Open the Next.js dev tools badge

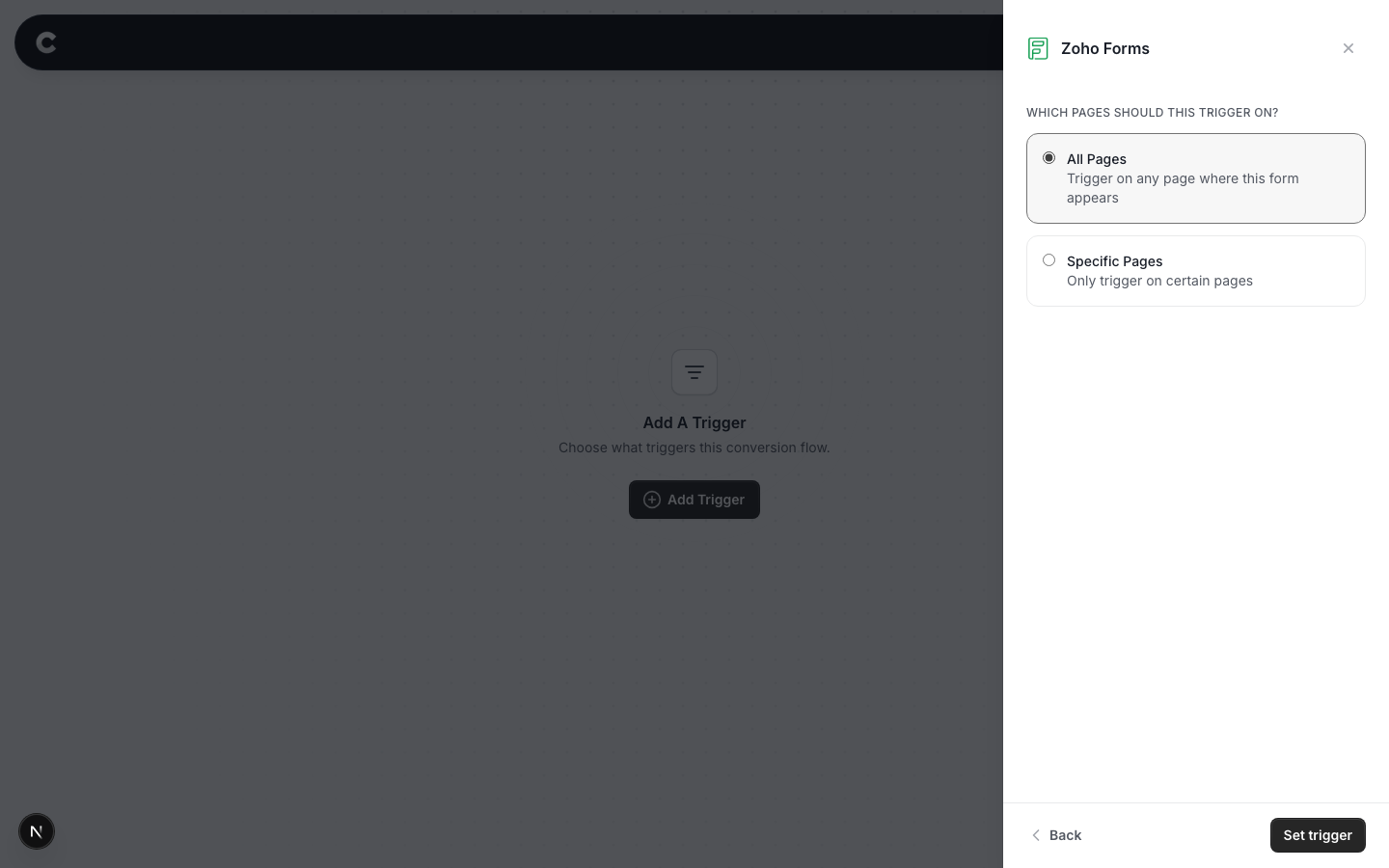[x=37, y=831]
